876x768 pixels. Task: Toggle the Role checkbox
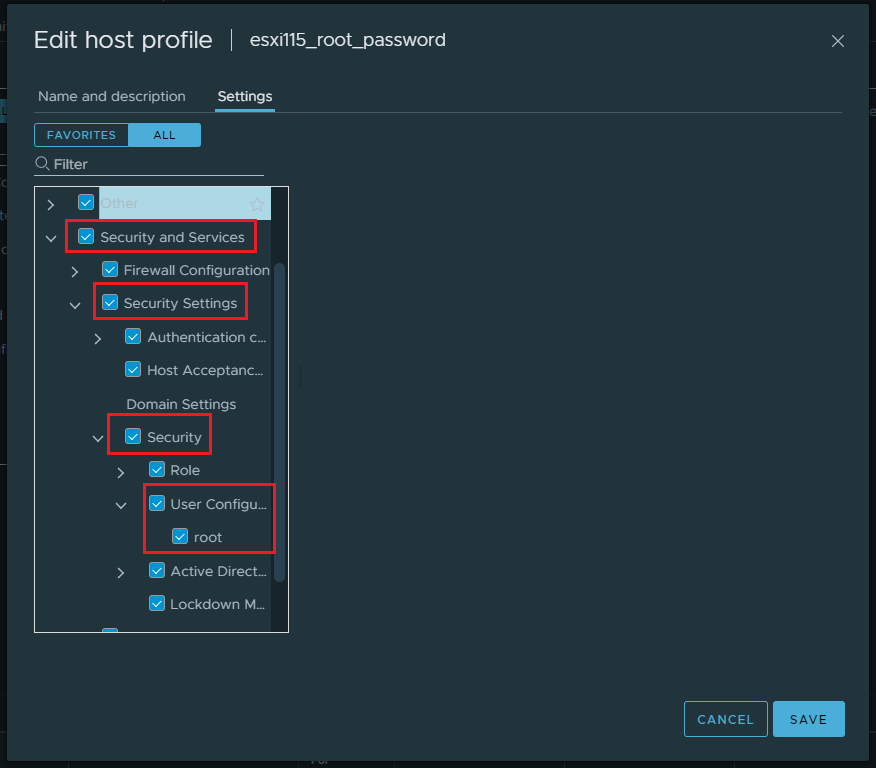click(157, 470)
